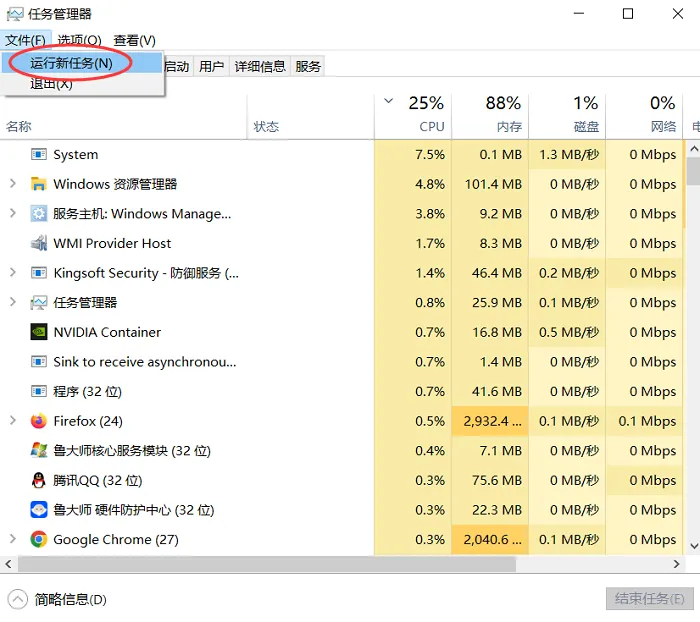The image size is (700, 622).
Task: Click the 结束任务(E) button
Action: pyautogui.click(x=649, y=598)
